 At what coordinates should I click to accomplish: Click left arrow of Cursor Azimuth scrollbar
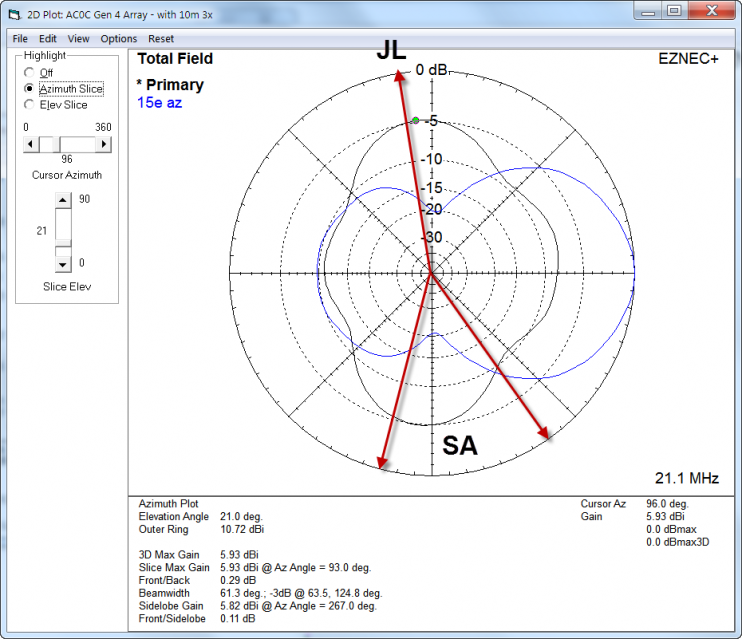(x=30, y=144)
